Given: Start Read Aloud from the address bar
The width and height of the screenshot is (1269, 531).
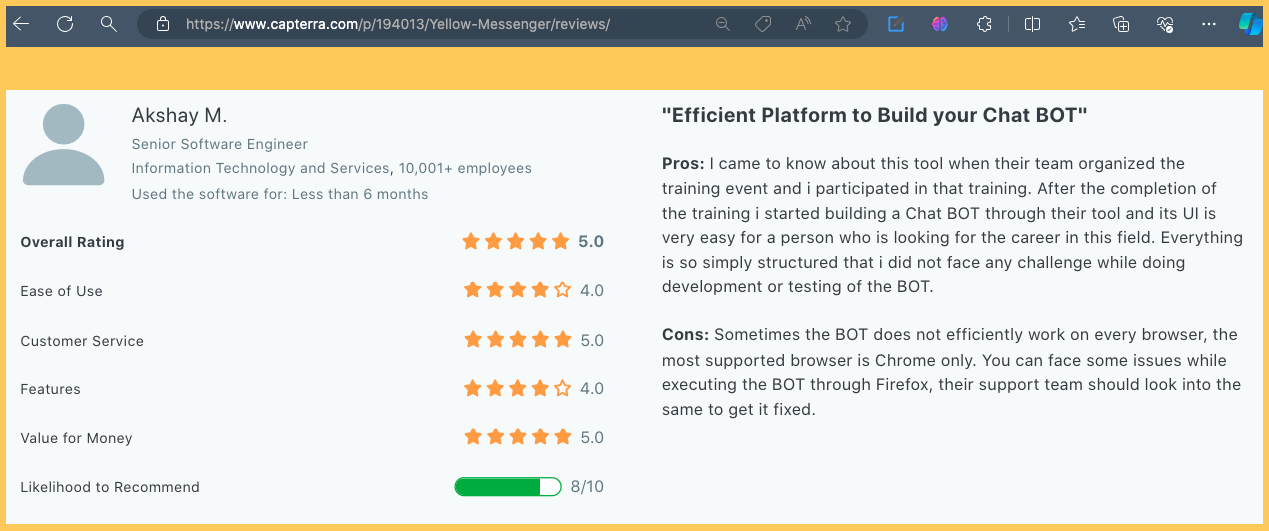Looking at the screenshot, I should coord(803,24).
